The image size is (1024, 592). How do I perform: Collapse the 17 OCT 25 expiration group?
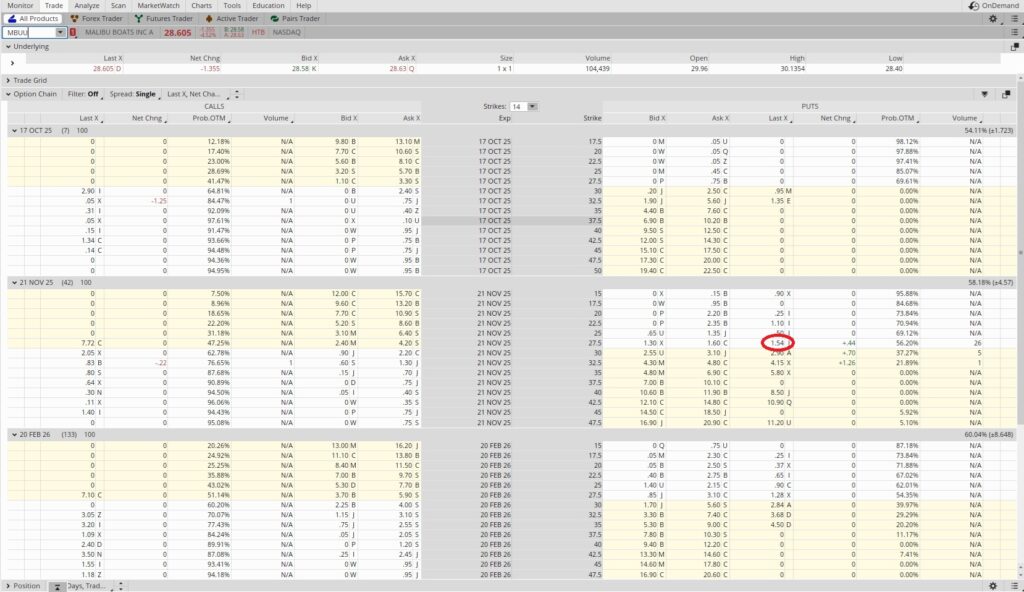(x=13, y=131)
